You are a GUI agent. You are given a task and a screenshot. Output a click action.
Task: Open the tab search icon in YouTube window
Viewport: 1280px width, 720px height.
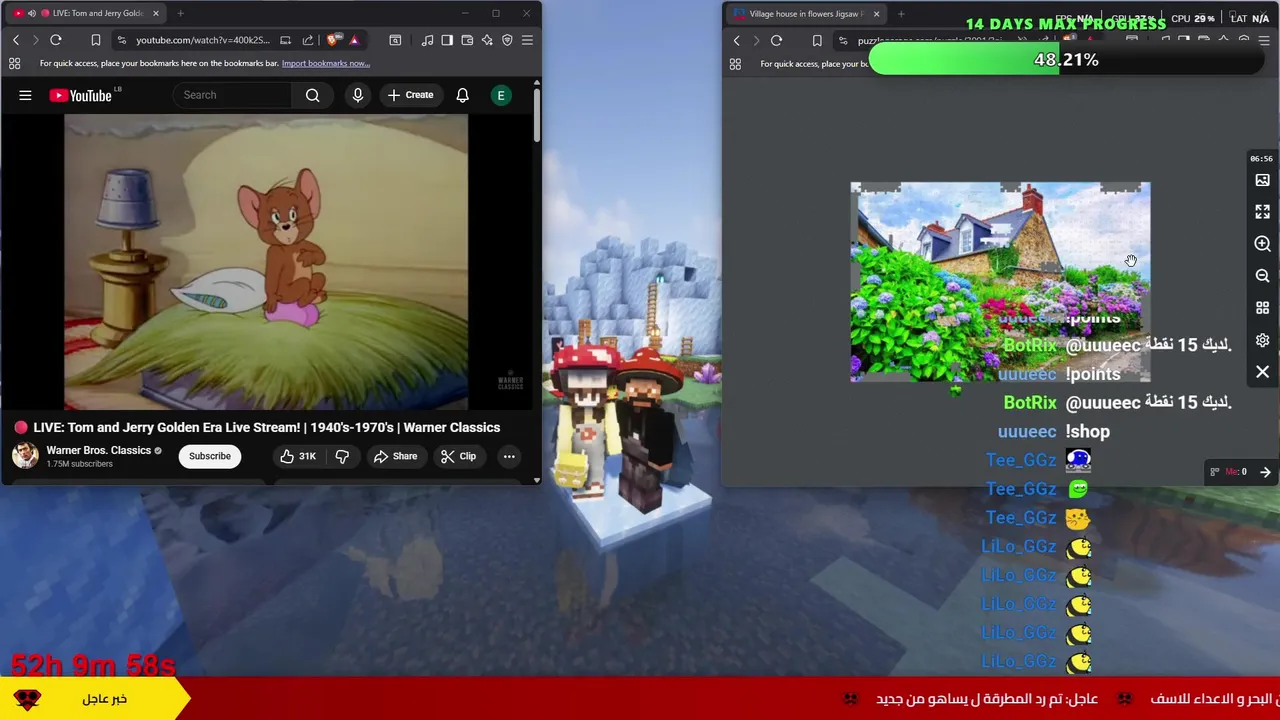(395, 40)
